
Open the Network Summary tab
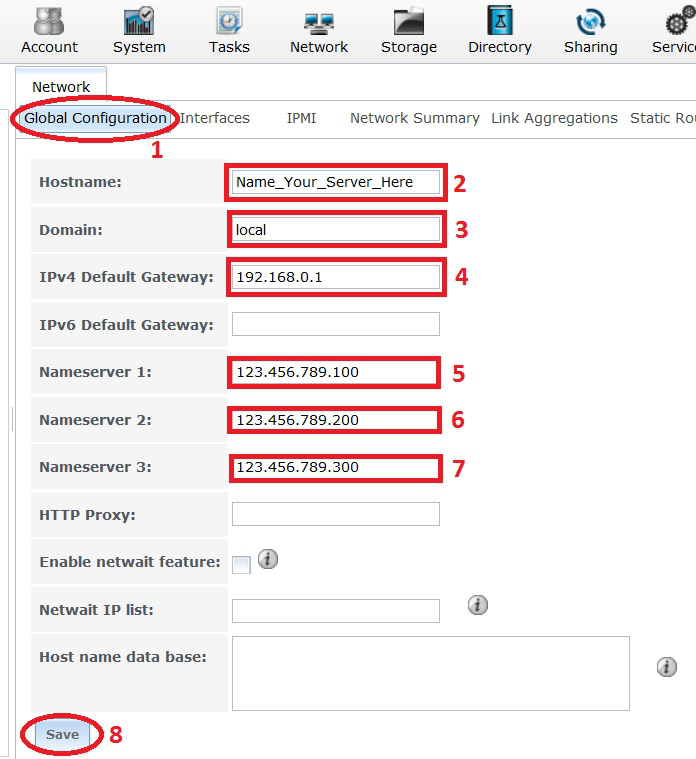(x=414, y=118)
